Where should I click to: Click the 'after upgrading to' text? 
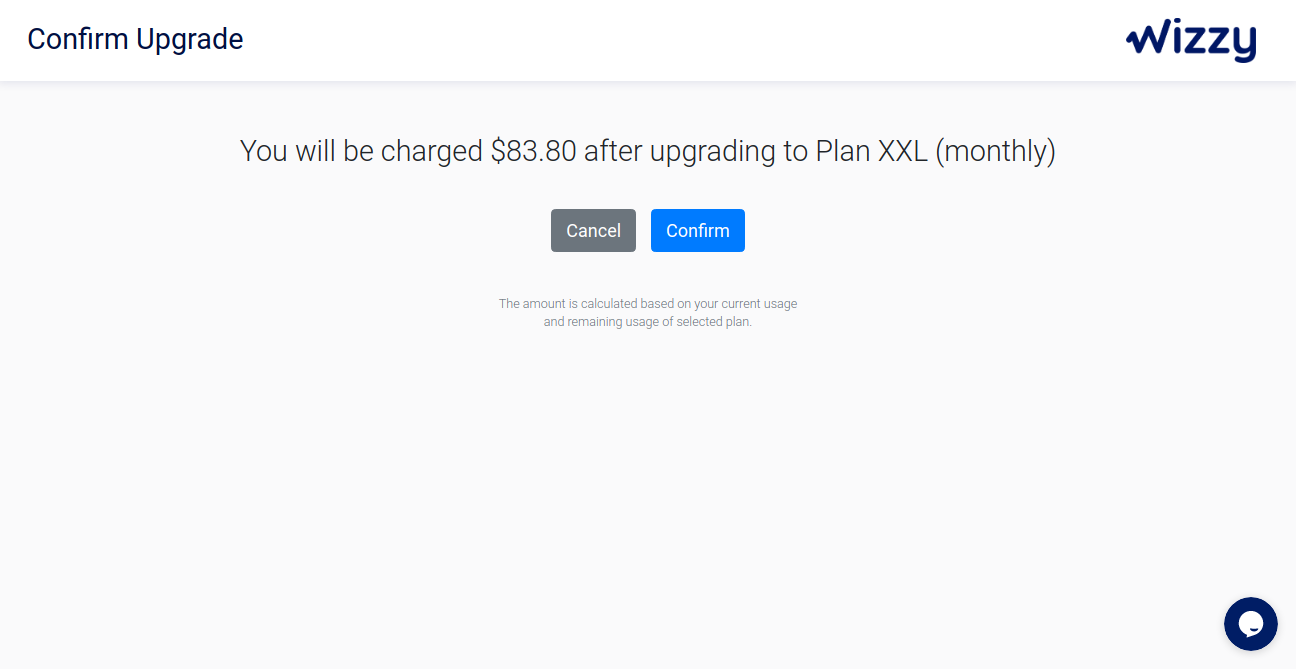[x=696, y=151]
